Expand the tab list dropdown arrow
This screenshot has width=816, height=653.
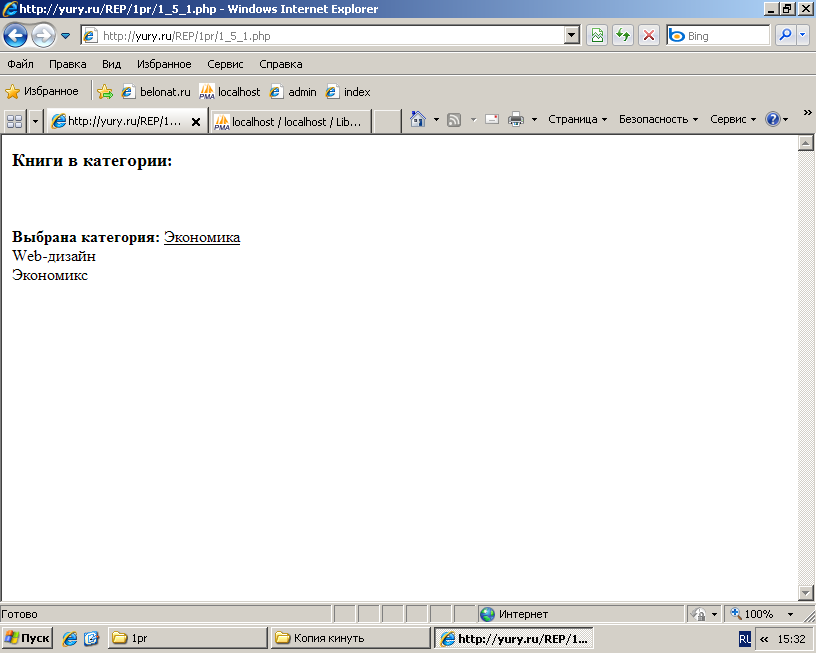pyautogui.click(x=35, y=121)
